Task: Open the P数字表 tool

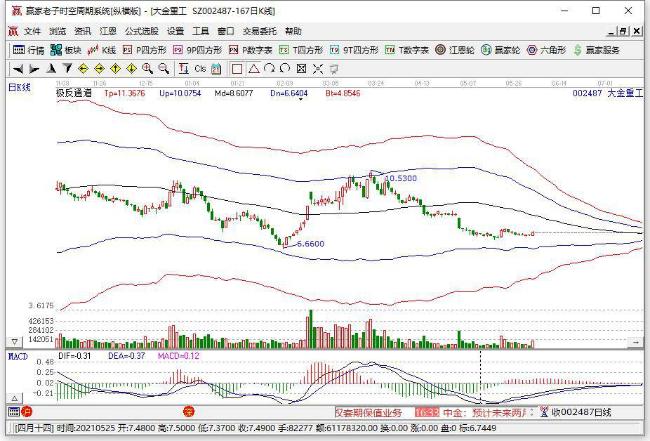Action: pyautogui.click(x=251, y=50)
